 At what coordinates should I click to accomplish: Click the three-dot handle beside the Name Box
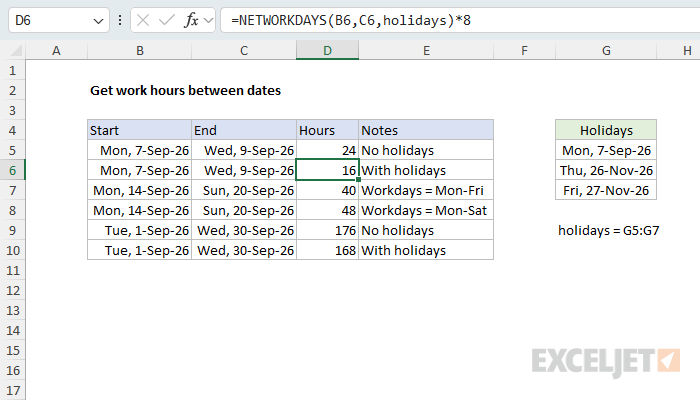(120, 20)
